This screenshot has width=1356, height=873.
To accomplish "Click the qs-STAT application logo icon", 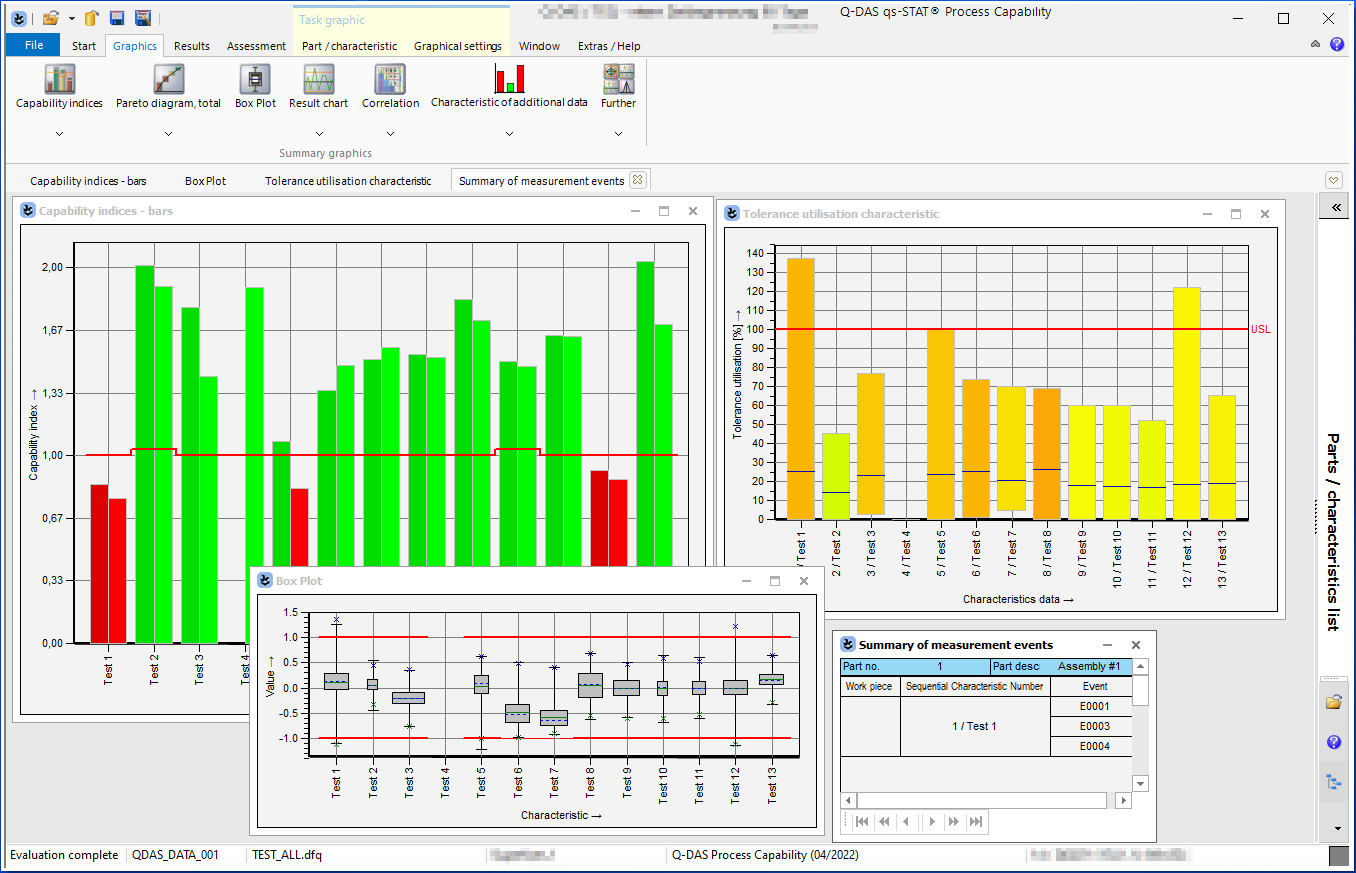I will point(17,18).
